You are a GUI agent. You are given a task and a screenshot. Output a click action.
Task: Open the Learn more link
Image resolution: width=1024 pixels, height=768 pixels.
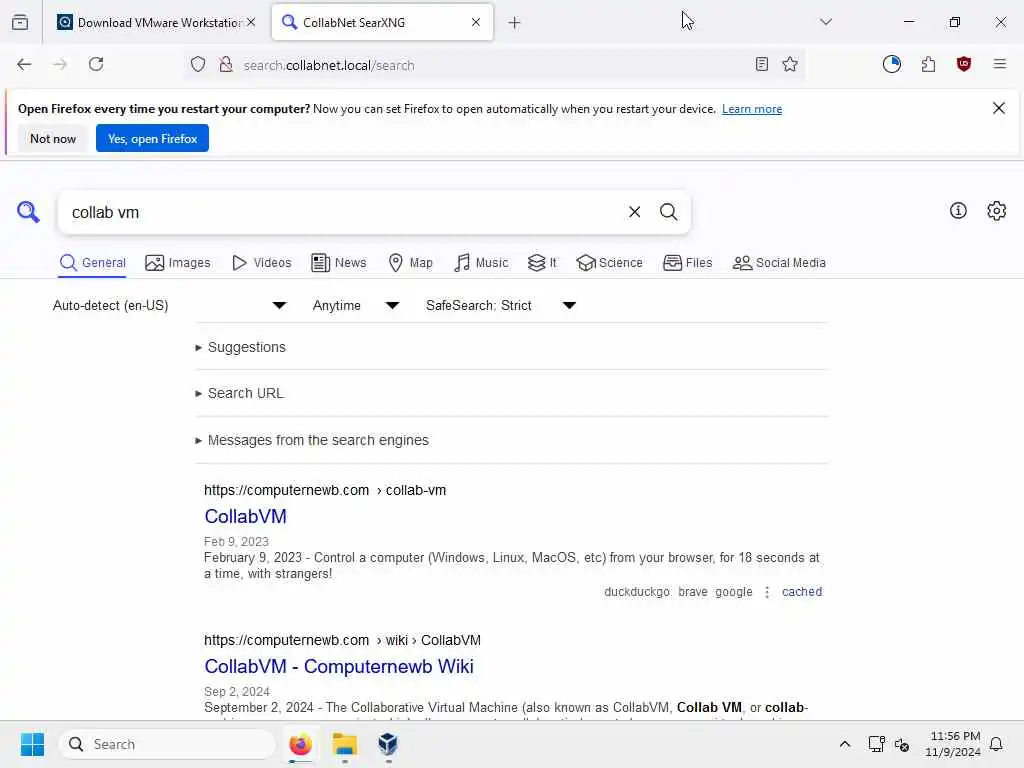[752, 109]
